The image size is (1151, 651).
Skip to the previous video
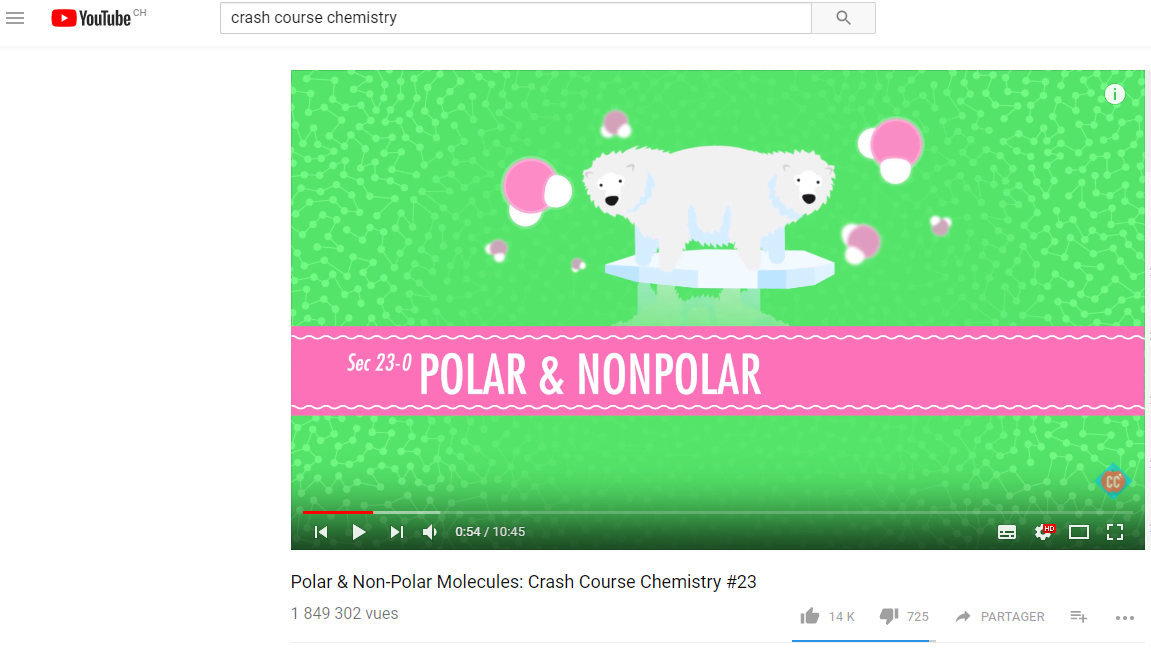click(x=321, y=532)
